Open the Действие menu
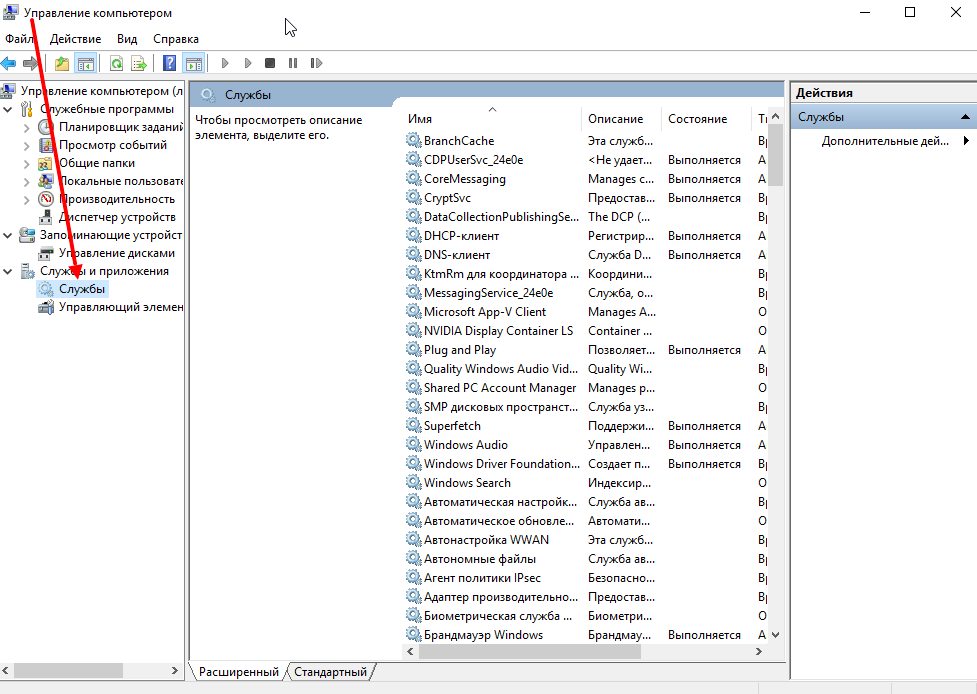 pyautogui.click(x=75, y=39)
